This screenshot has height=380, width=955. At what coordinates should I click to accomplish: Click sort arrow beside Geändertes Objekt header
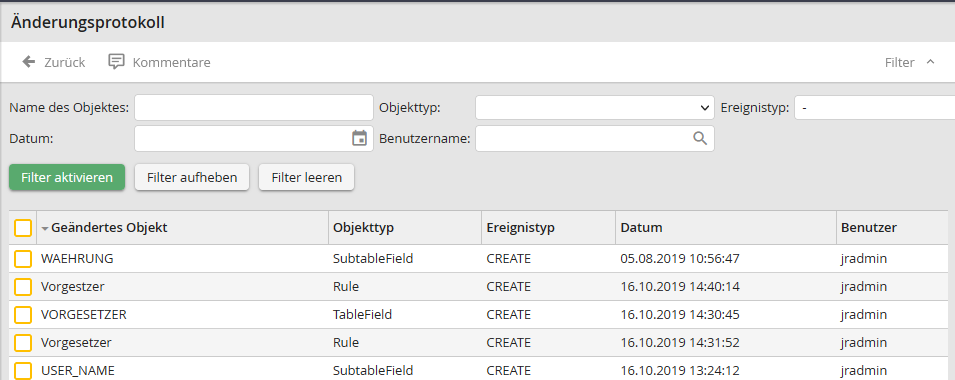coord(44,228)
